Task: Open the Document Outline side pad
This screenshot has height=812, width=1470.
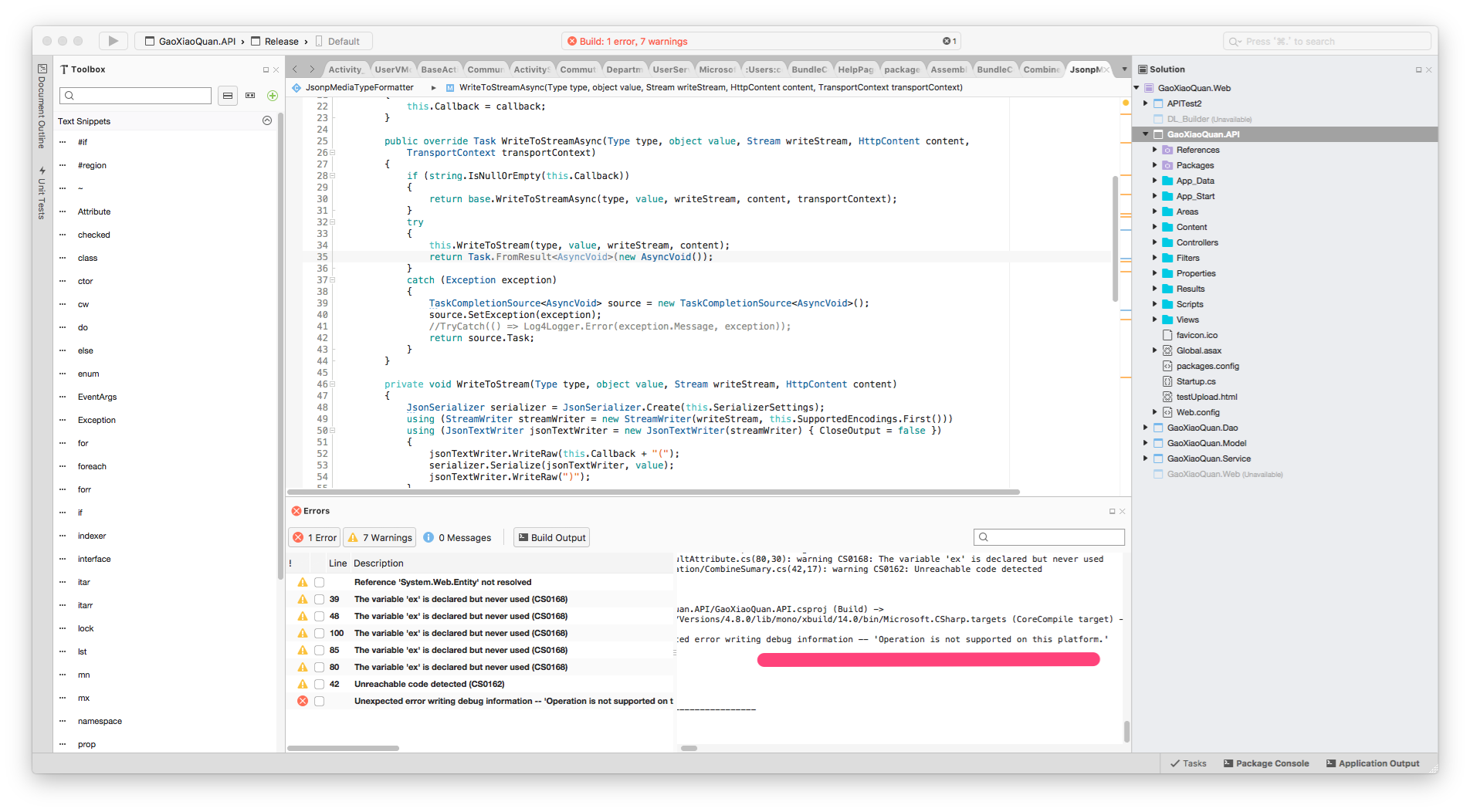Action: pos(42,106)
